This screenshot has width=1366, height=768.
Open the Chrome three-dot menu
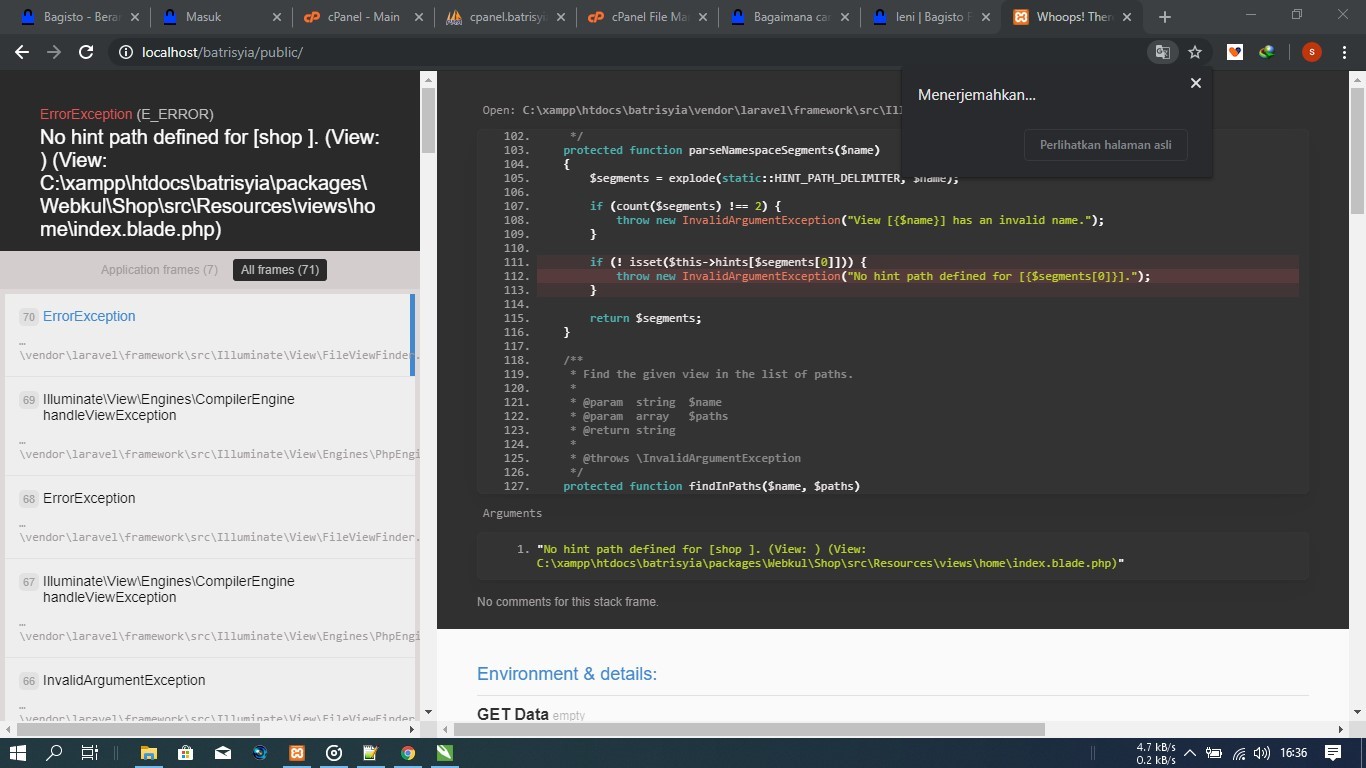(1344, 52)
